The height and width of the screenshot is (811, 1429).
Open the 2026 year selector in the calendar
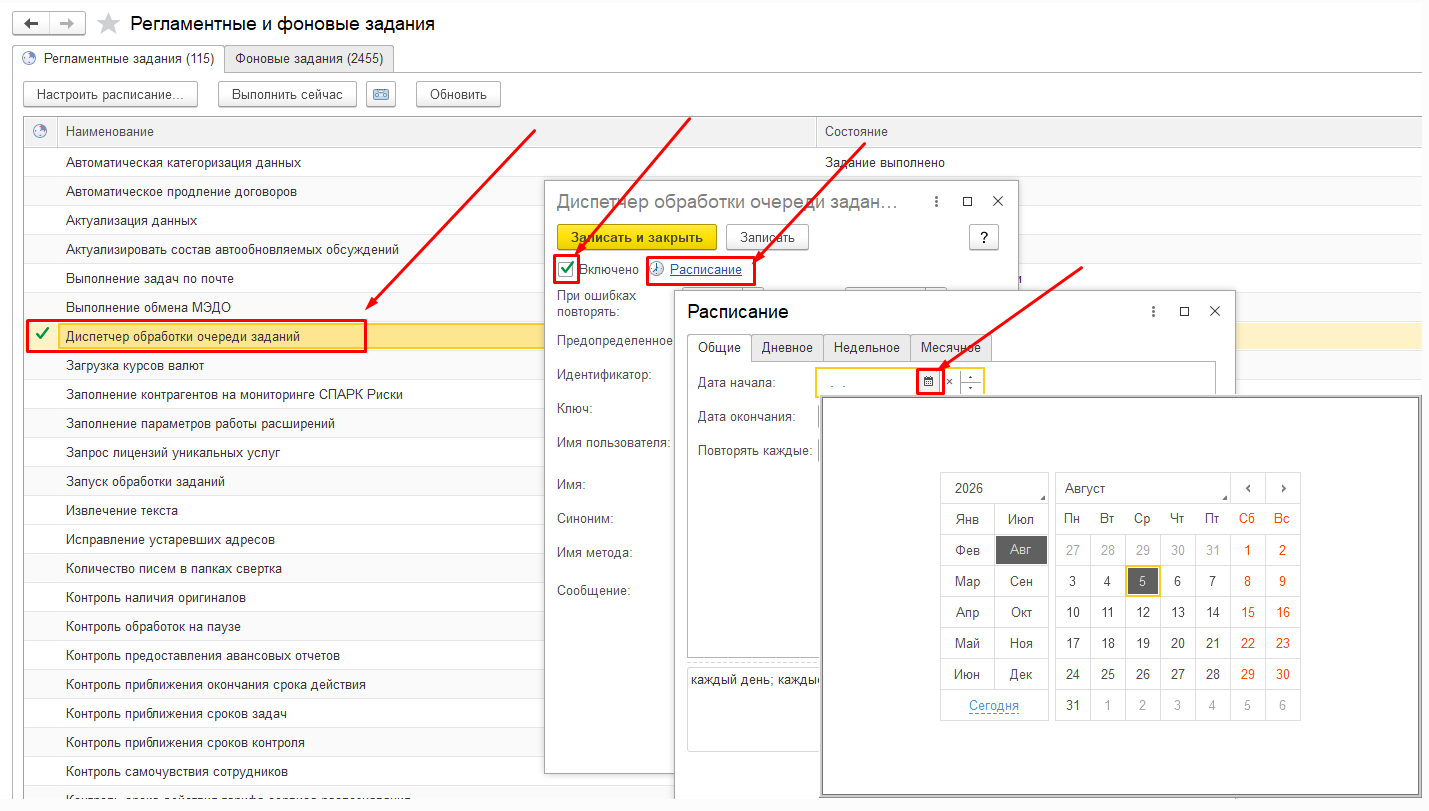pos(994,488)
